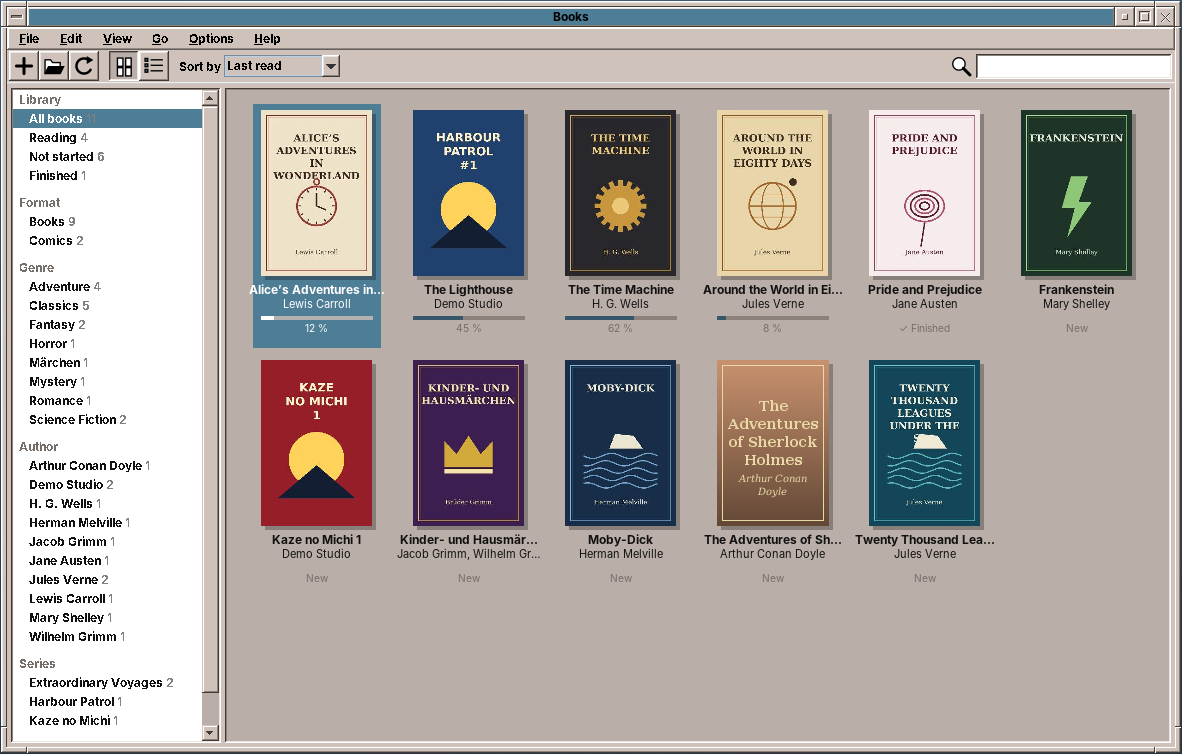Open Kinder- und Hausmärchen cover
Viewport: 1182px width, 754px height.
(468, 443)
